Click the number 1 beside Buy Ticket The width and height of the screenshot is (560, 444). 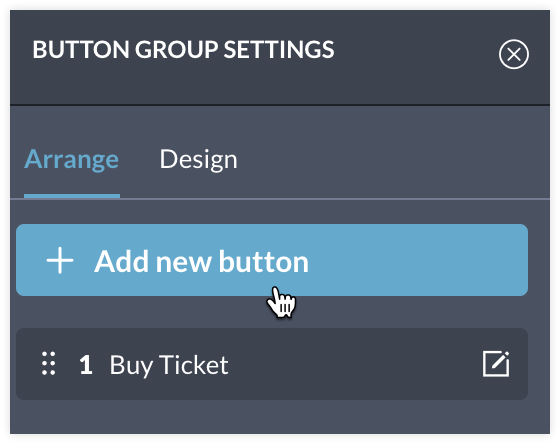[86, 365]
